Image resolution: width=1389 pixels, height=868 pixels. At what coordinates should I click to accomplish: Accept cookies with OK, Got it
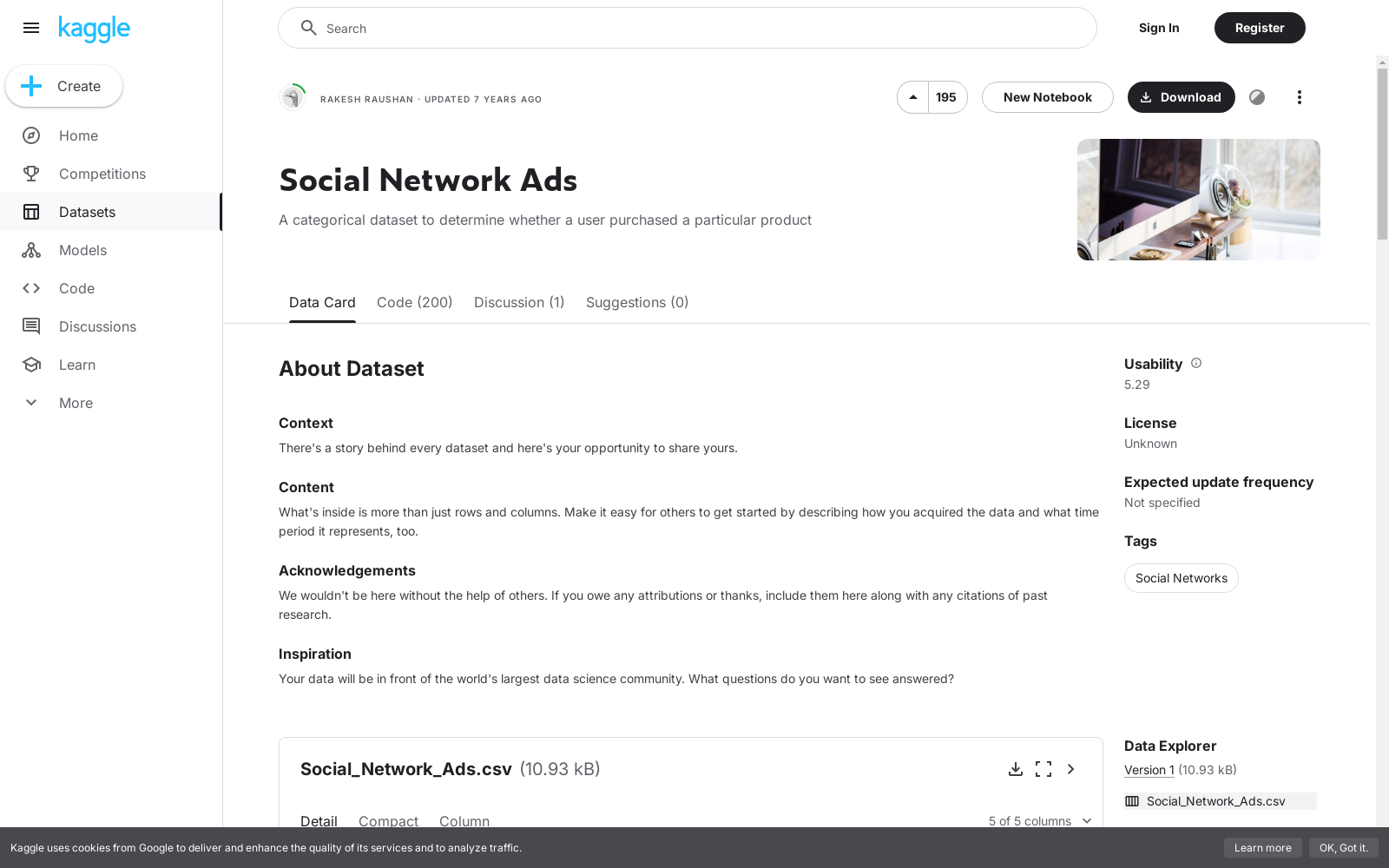tap(1344, 848)
